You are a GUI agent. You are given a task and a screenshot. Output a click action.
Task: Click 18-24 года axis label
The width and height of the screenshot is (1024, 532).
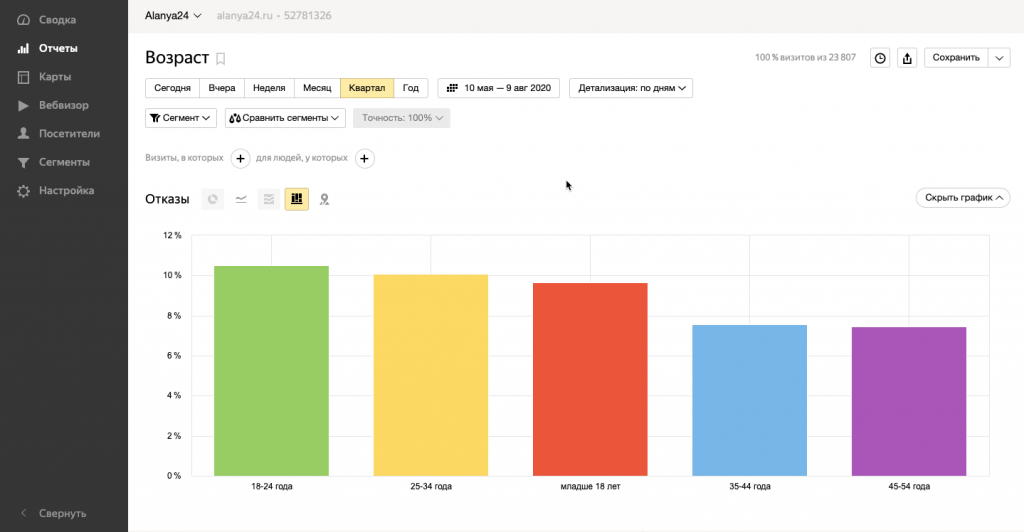click(x=272, y=486)
